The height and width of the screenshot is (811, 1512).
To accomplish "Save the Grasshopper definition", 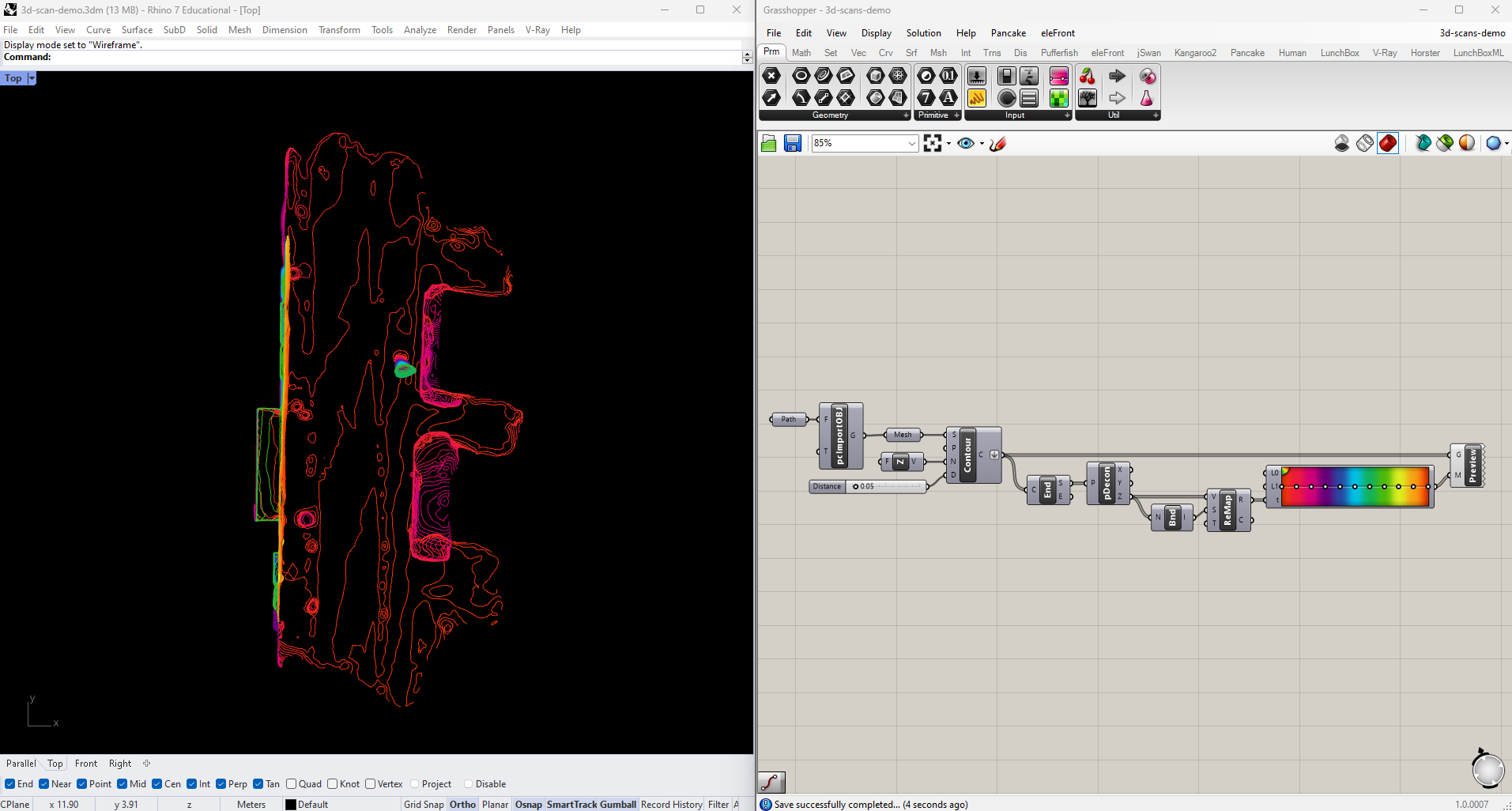I will click(x=792, y=143).
